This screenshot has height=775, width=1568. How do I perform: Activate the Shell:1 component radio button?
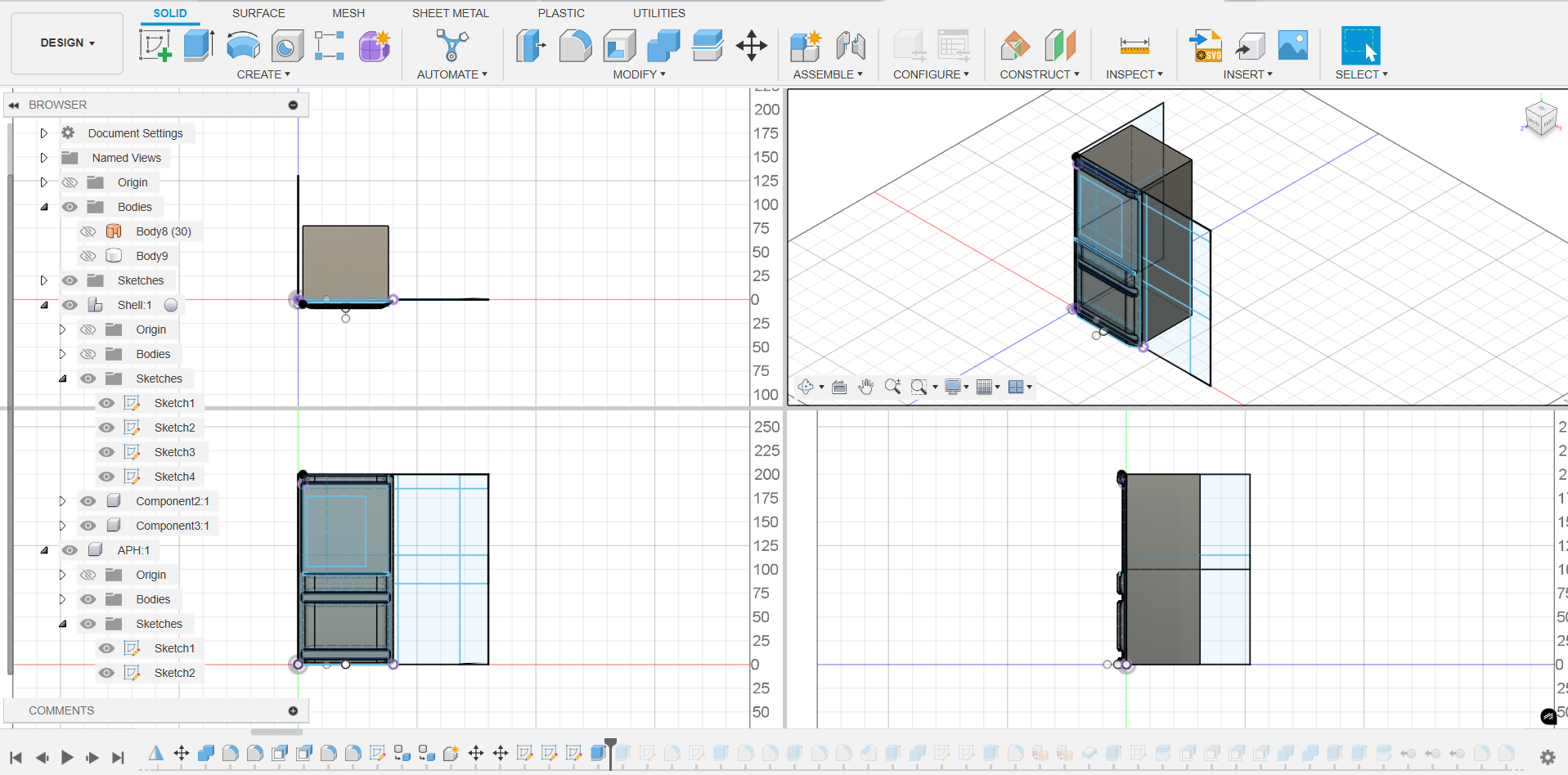[x=171, y=305]
